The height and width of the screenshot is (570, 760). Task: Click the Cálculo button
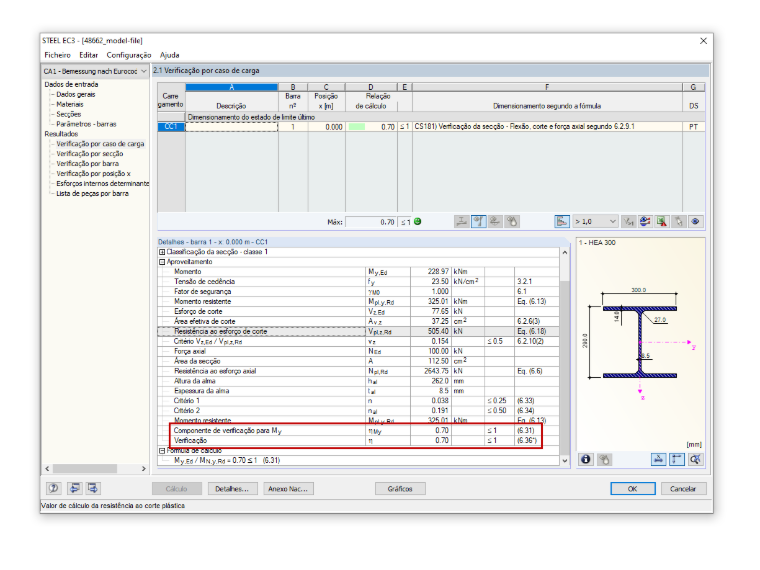[x=176, y=489]
